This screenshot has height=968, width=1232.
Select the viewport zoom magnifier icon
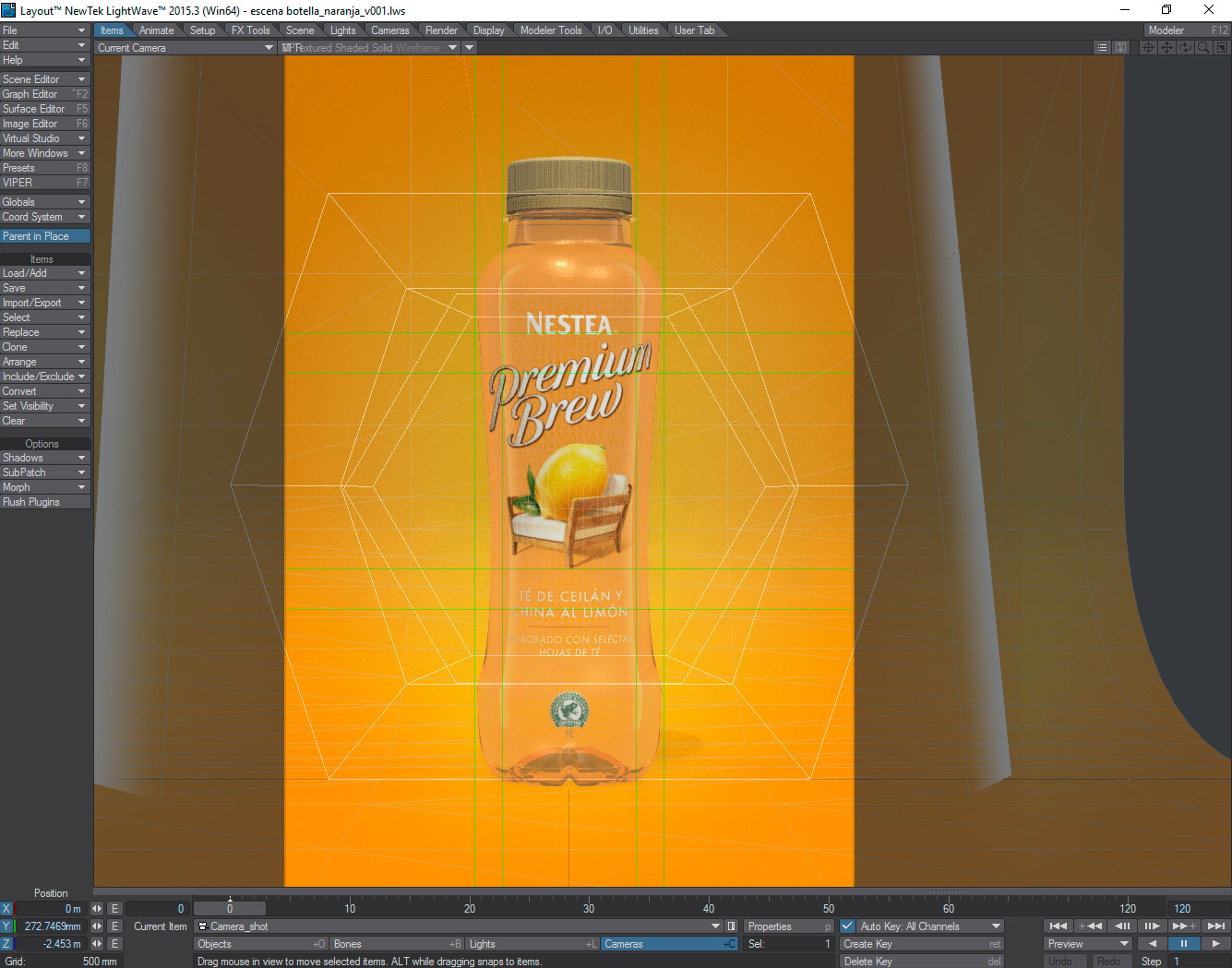click(1203, 47)
